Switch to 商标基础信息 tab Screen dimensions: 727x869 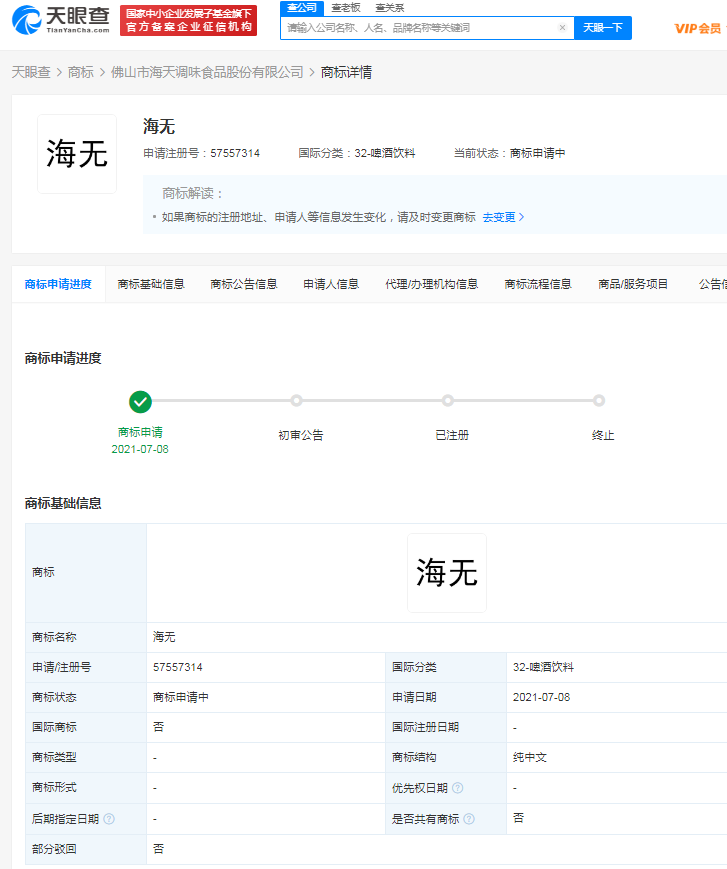pos(151,284)
